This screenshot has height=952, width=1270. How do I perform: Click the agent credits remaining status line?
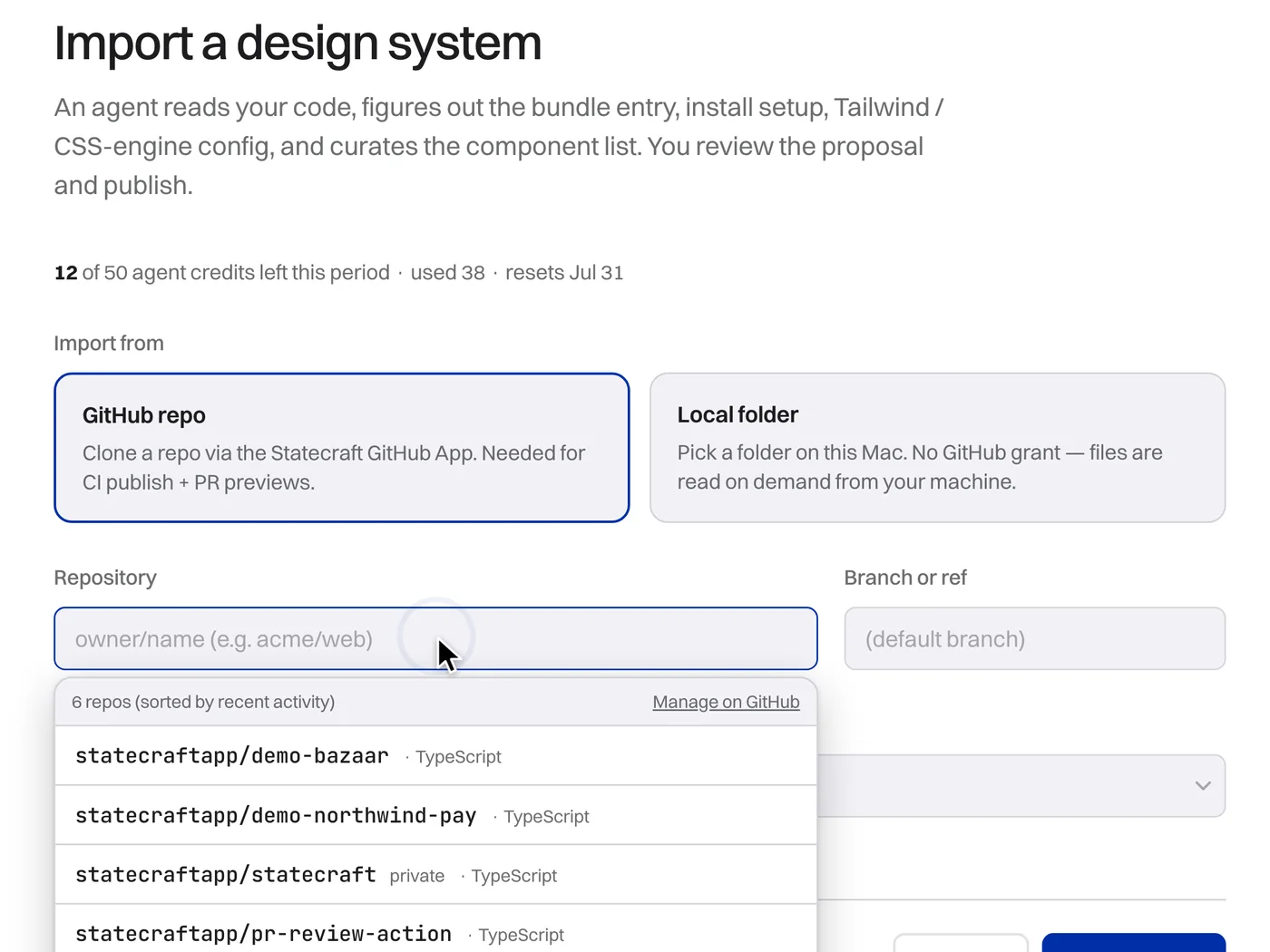(338, 273)
